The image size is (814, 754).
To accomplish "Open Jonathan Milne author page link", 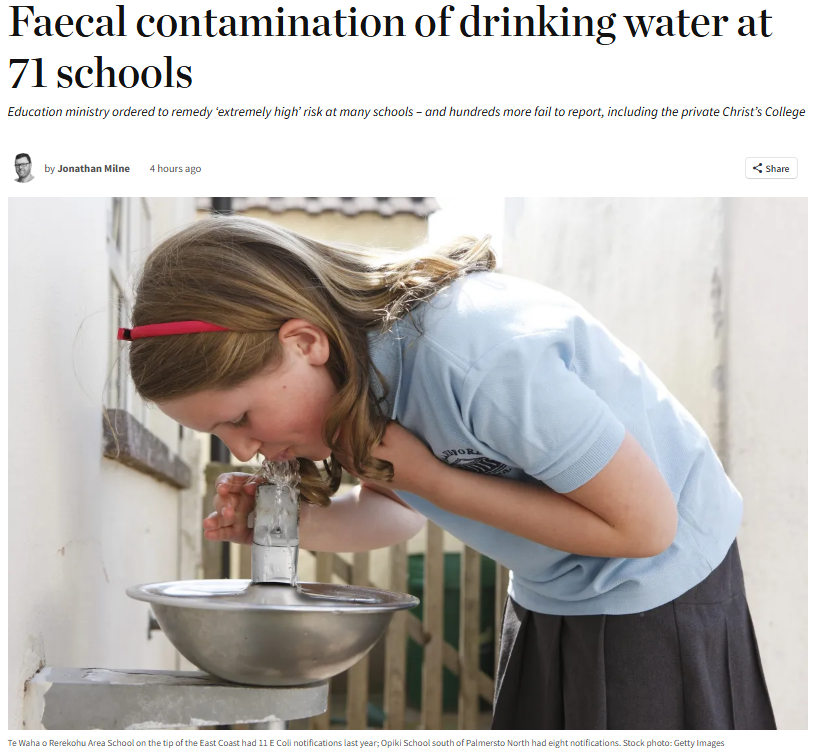I will tap(93, 168).
